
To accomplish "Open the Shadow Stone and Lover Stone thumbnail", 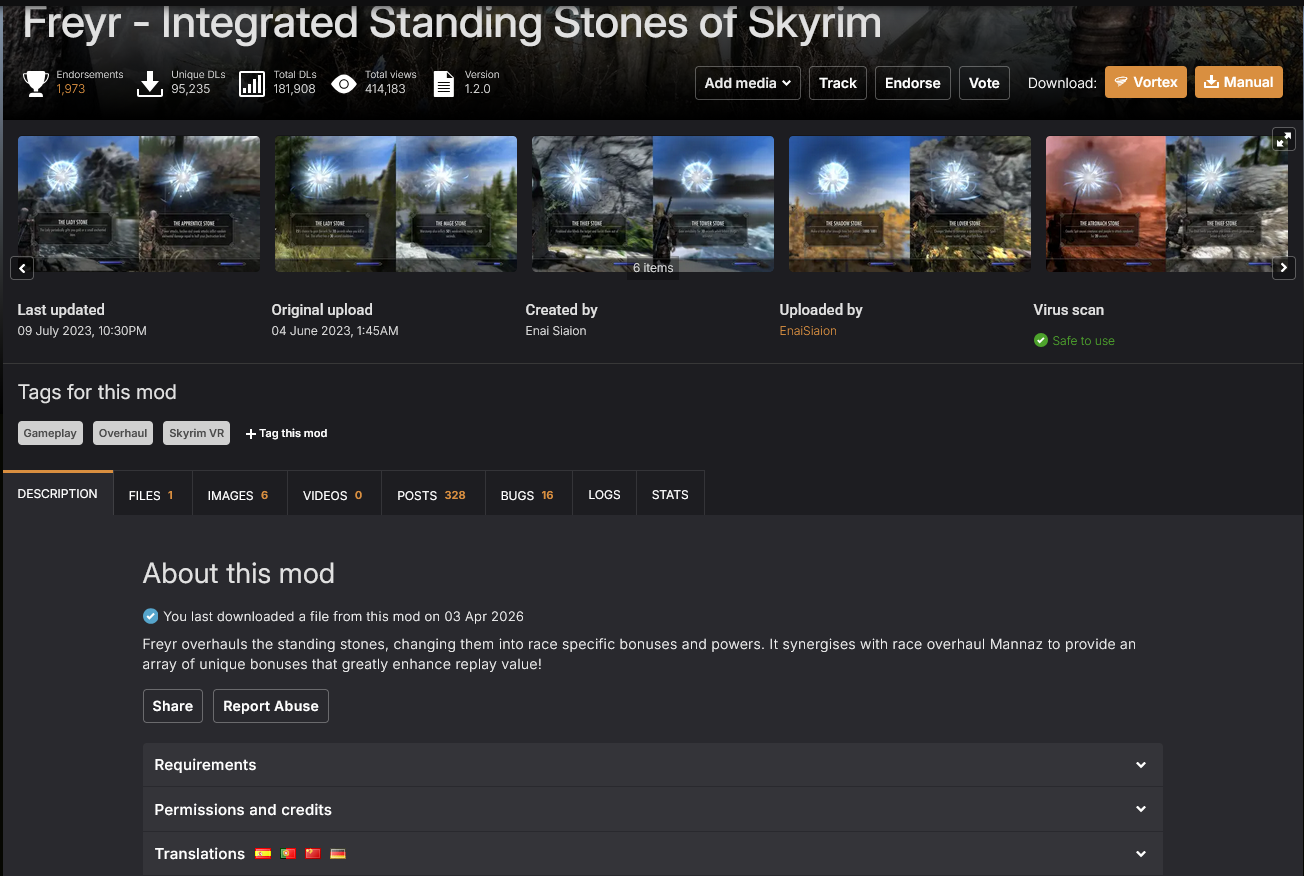I will (x=910, y=204).
